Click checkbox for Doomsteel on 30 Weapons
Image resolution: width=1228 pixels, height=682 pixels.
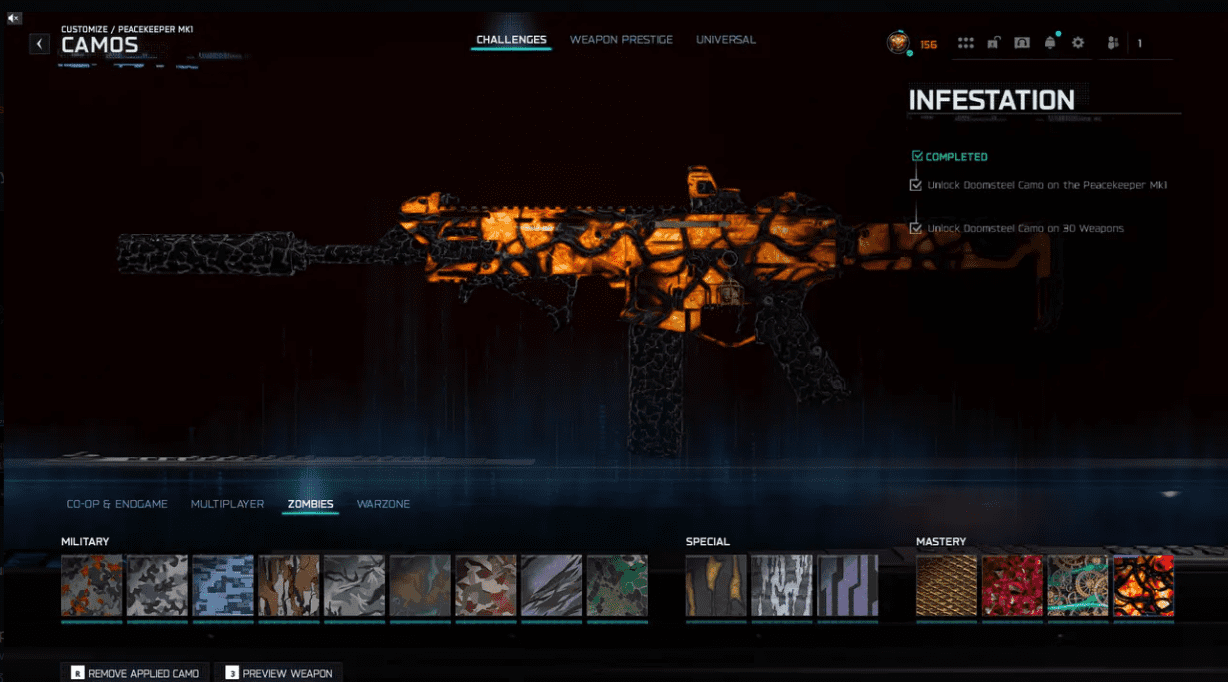tap(915, 228)
